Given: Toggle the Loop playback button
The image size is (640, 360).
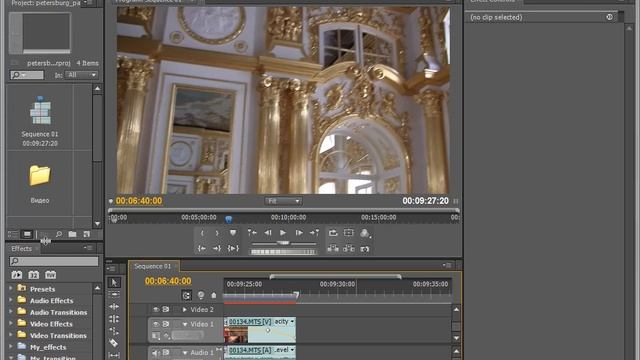Looking at the screenshot, I should coord(333,233).
